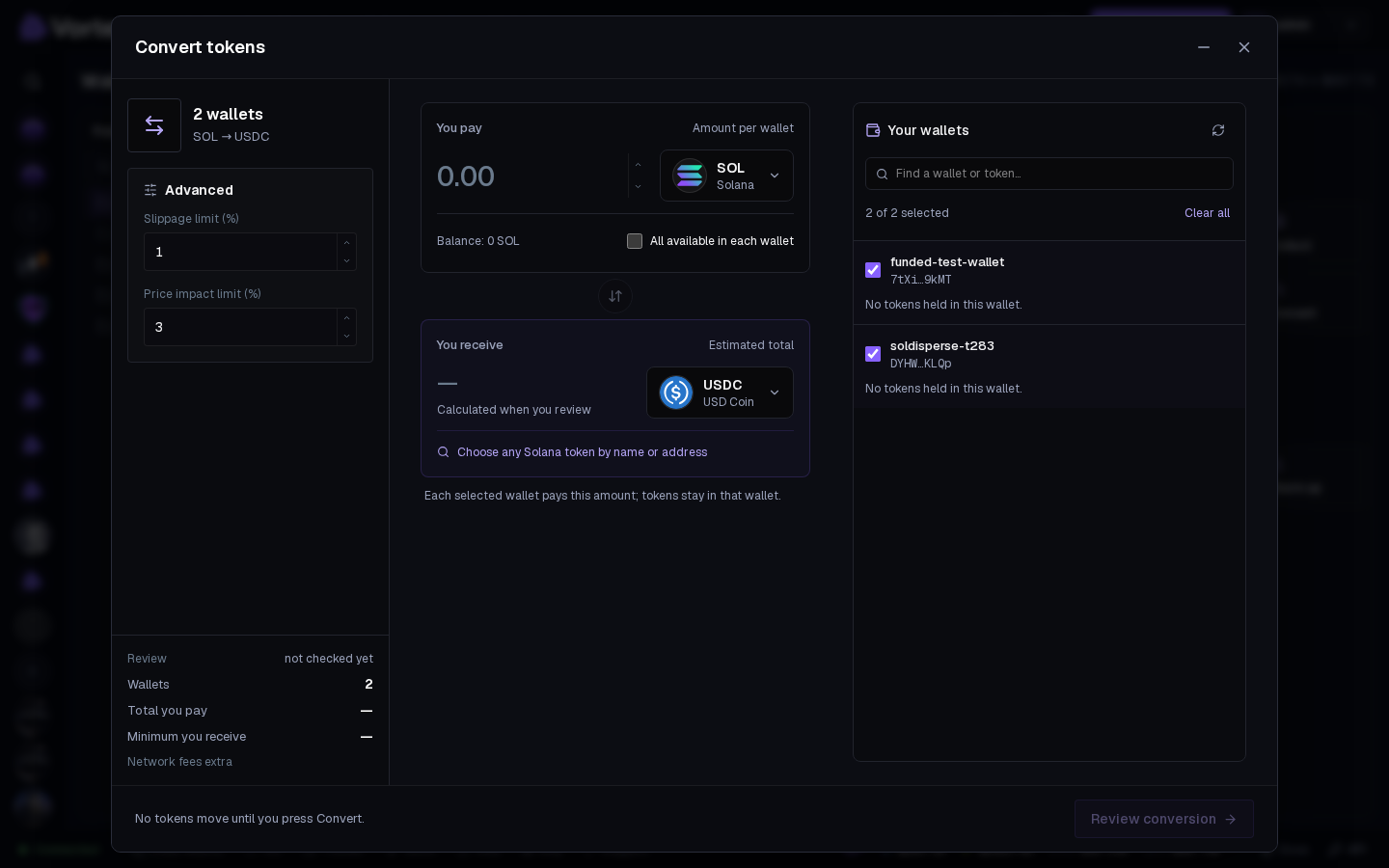Click the 2 of 2 selected label

(x=907, y=213)
